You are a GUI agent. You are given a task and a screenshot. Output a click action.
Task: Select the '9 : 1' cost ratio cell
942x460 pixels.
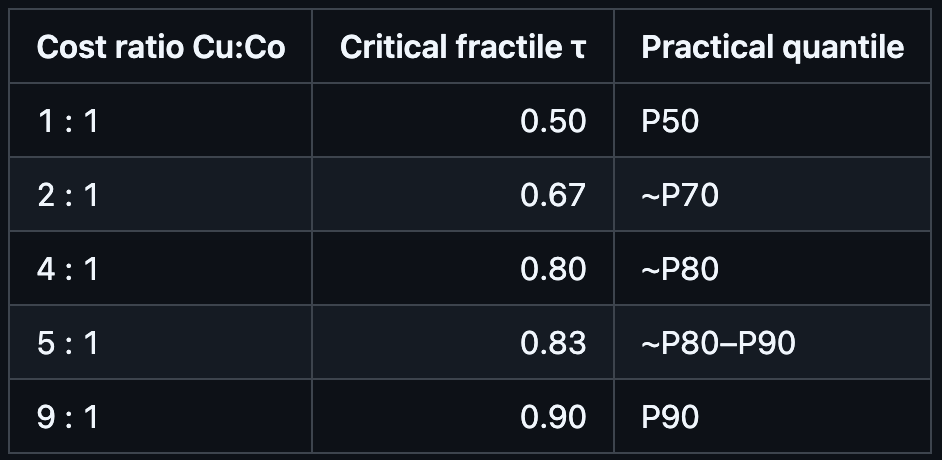(68, 415)
